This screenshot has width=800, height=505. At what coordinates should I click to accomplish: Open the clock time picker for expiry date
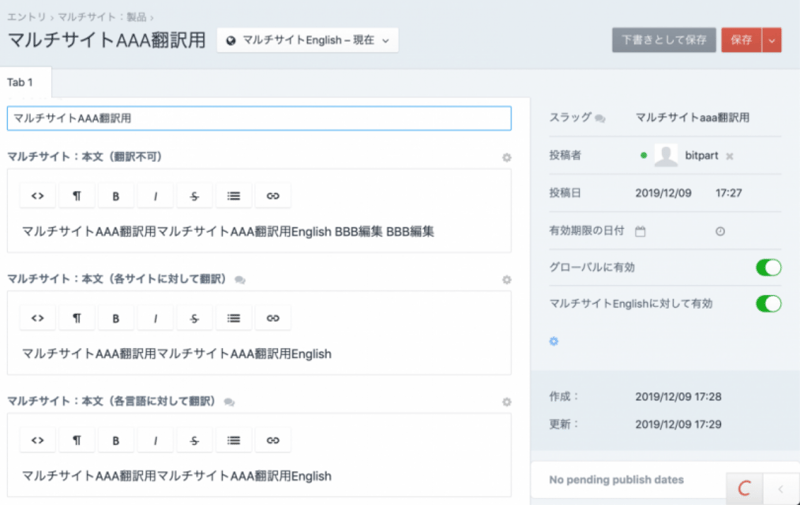click(720, 231)
